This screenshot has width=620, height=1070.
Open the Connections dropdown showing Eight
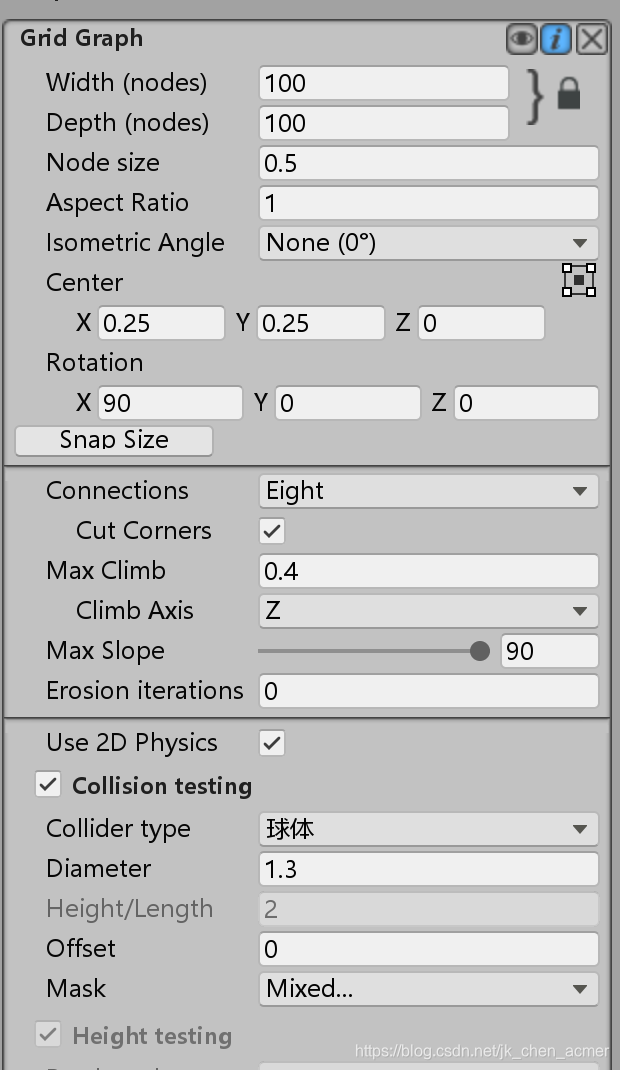(x=428, y=490)
